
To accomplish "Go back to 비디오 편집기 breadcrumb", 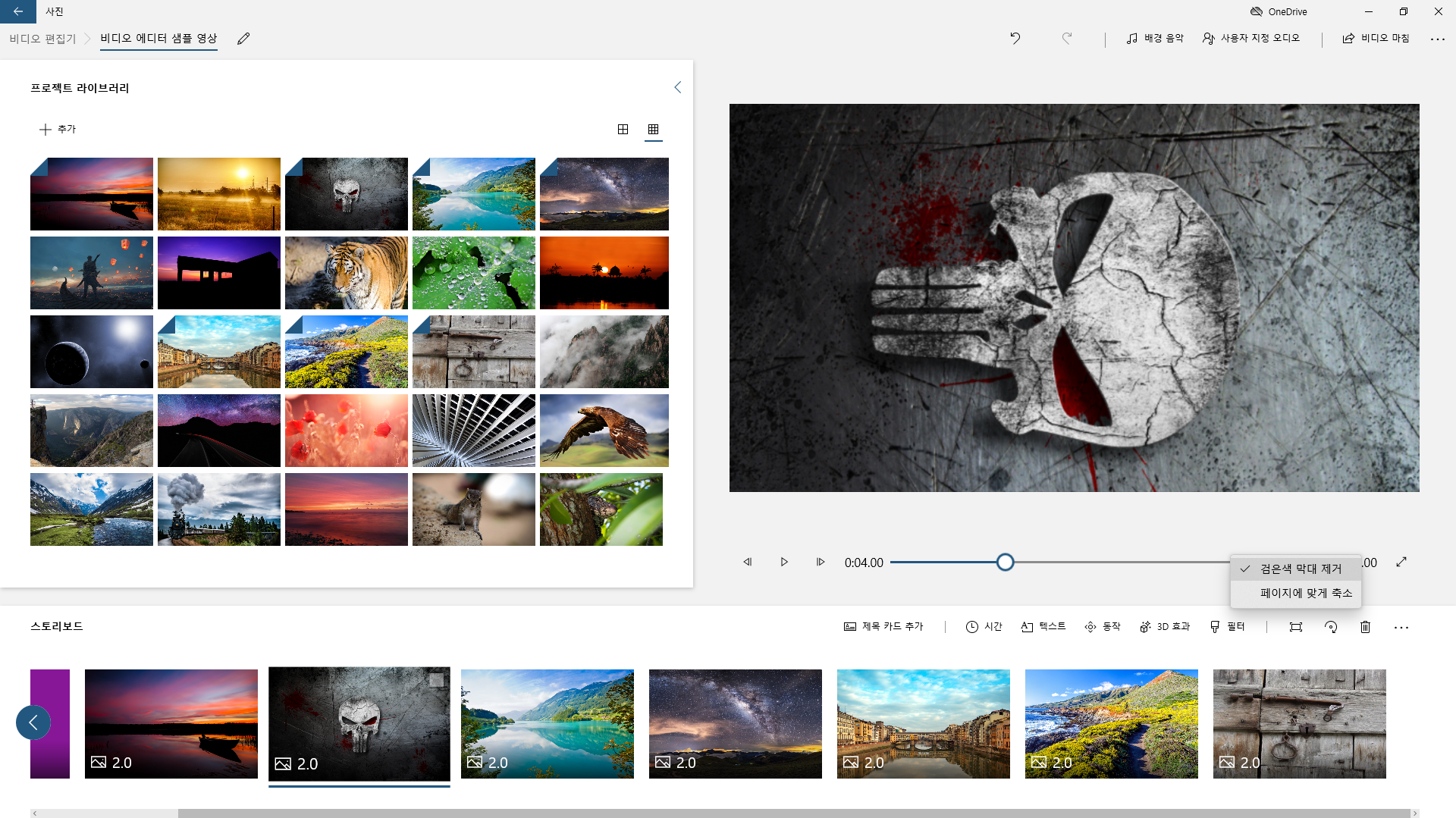I will click(42, 39).
